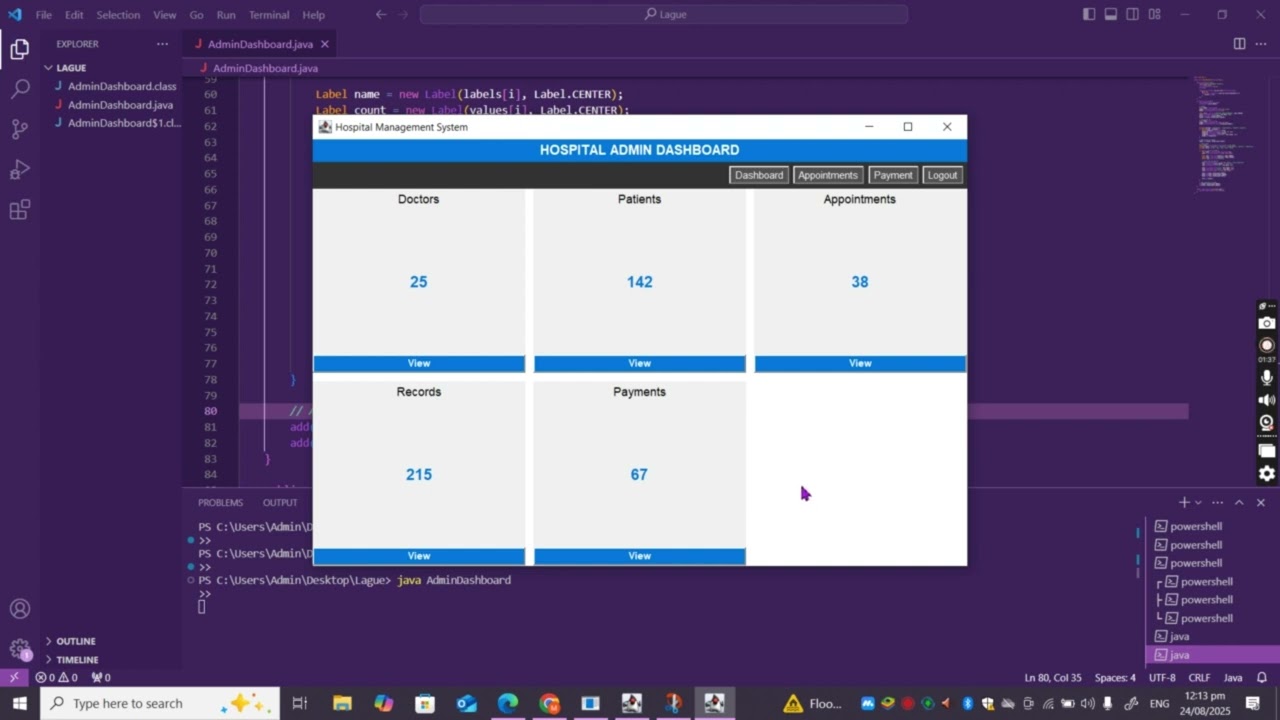Maximize the terminal panel with chevron
The image size is (1280, 720).
[x=1239, y=502]
